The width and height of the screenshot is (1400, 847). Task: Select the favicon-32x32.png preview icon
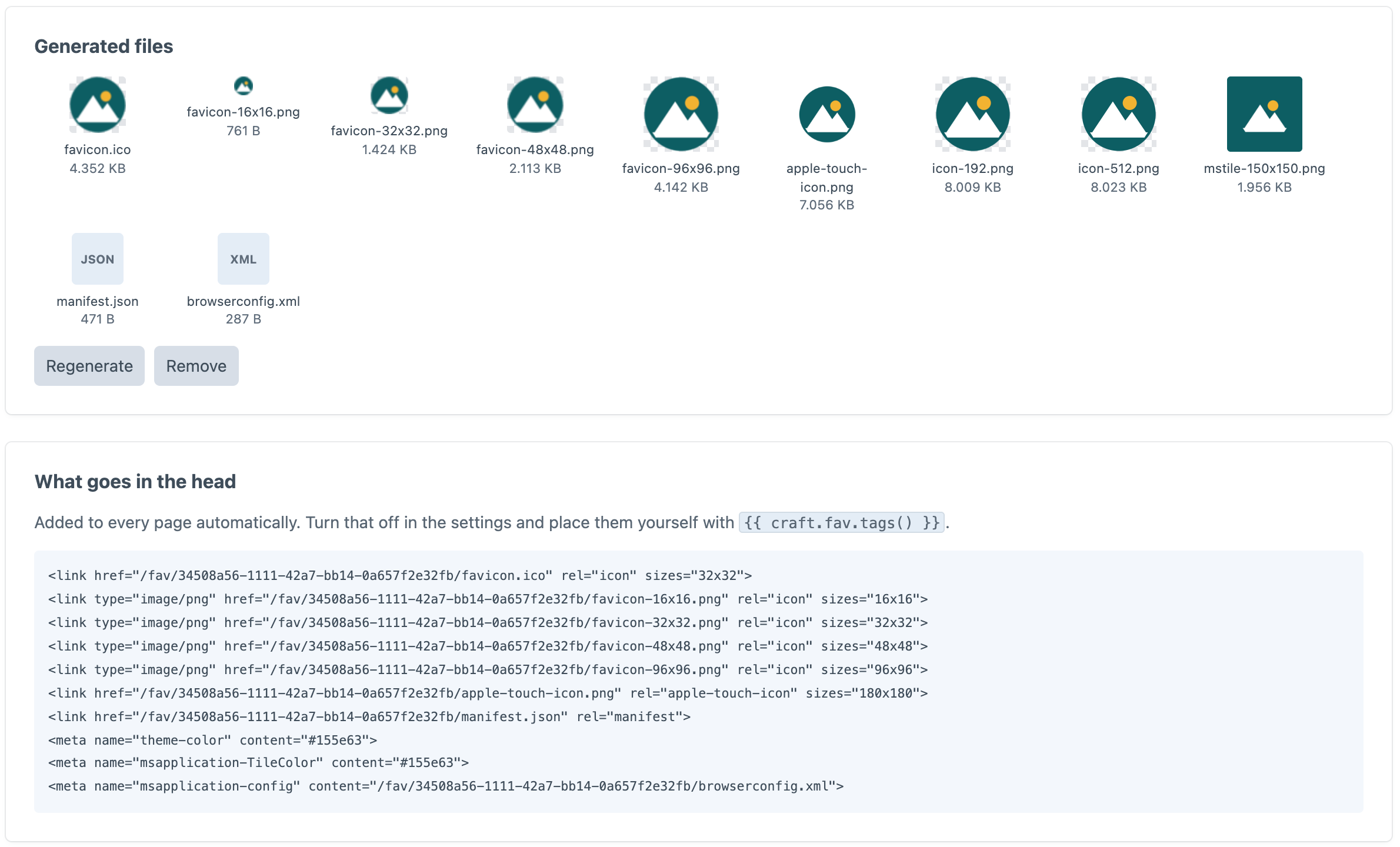coord(389,95)
